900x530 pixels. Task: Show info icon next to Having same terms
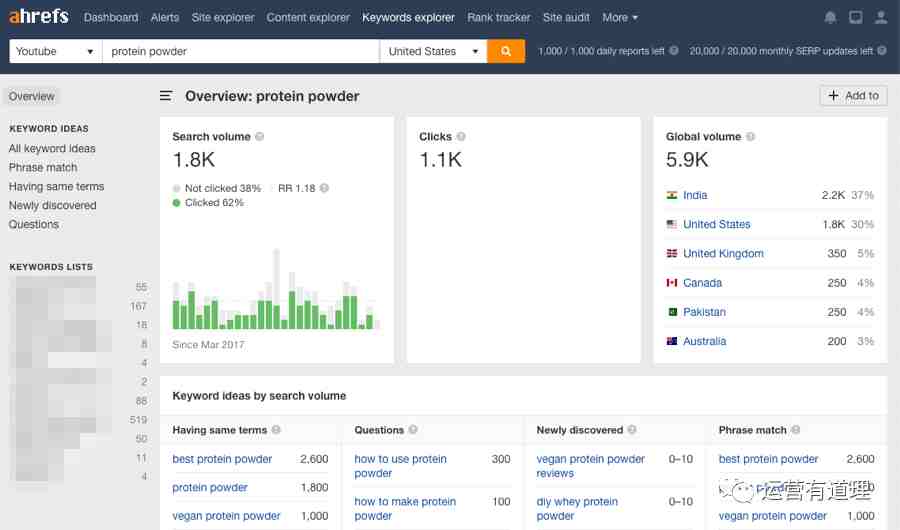(276, 430)
